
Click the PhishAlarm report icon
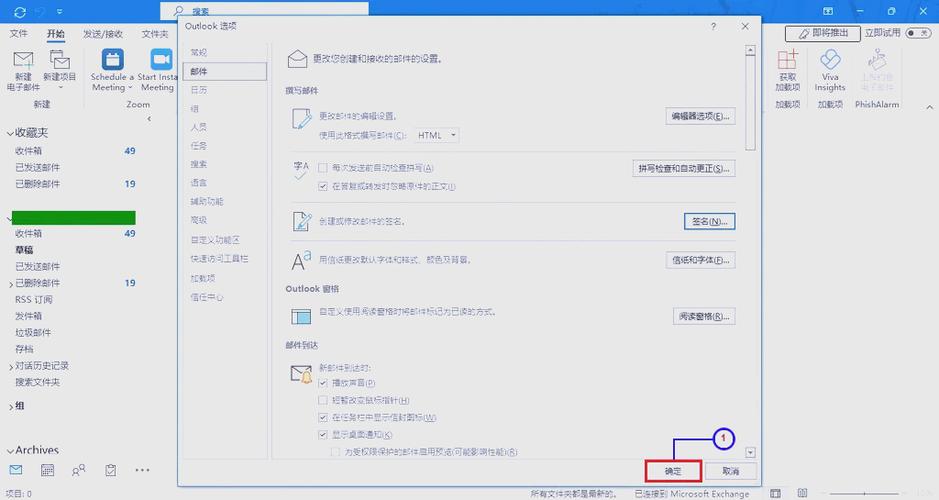pos(877,60)
